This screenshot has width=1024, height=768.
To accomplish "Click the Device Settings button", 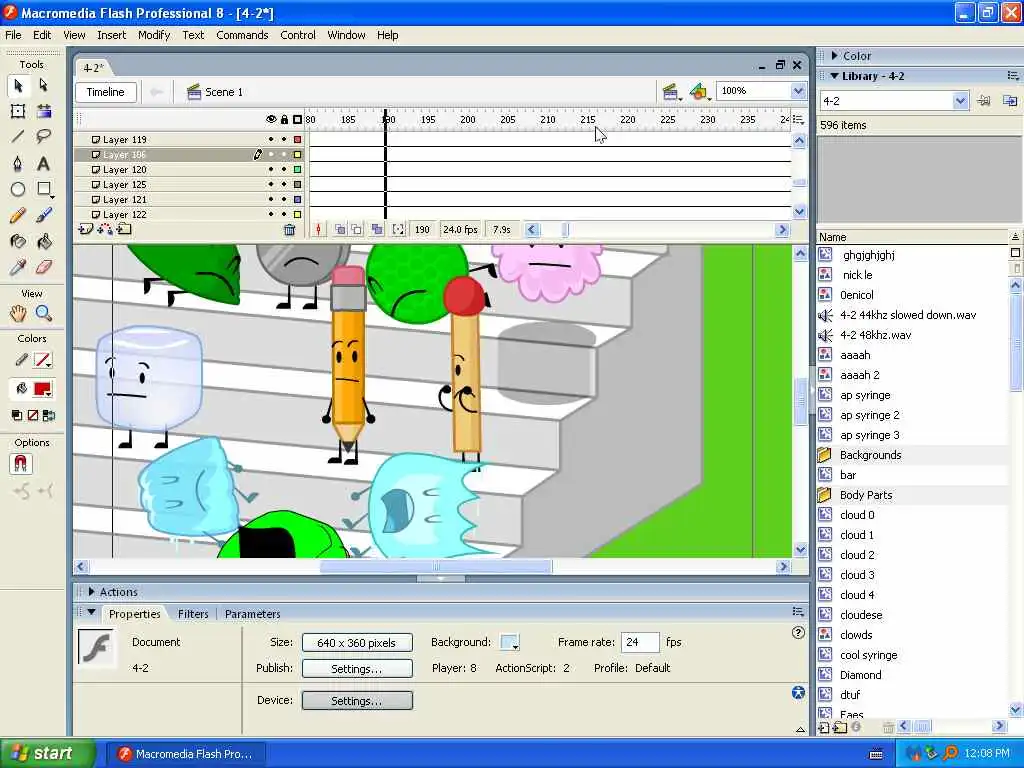I will pyautogui.click(x=357, y=701).
